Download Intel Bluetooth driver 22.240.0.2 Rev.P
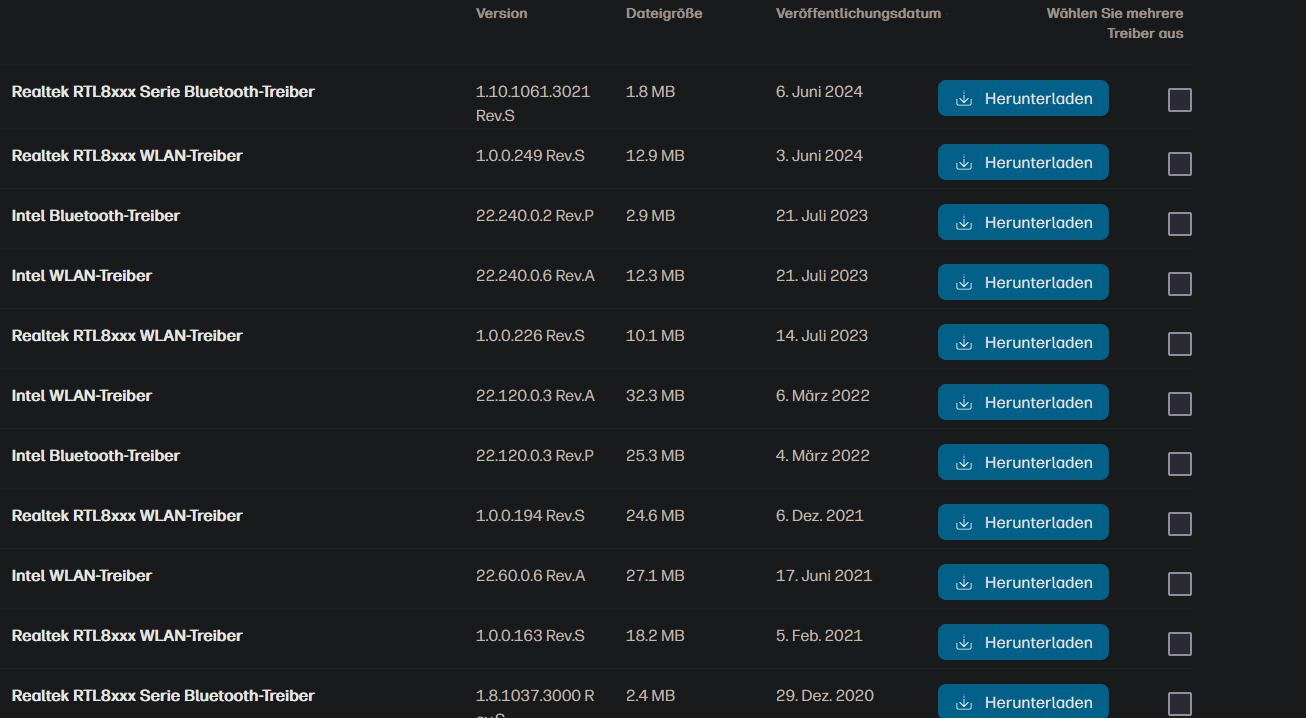The image size is (1306, 718). [1023, 222]
